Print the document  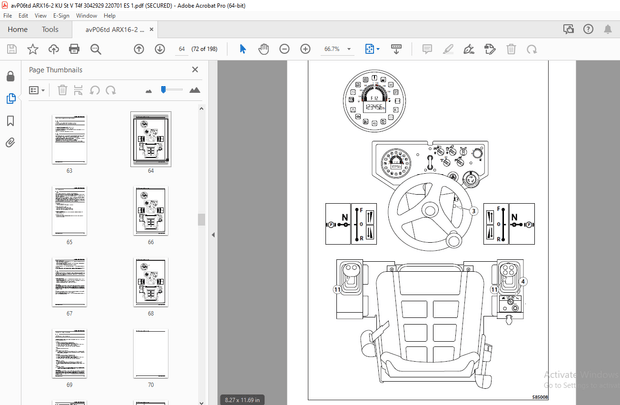[x=74, y=49]
